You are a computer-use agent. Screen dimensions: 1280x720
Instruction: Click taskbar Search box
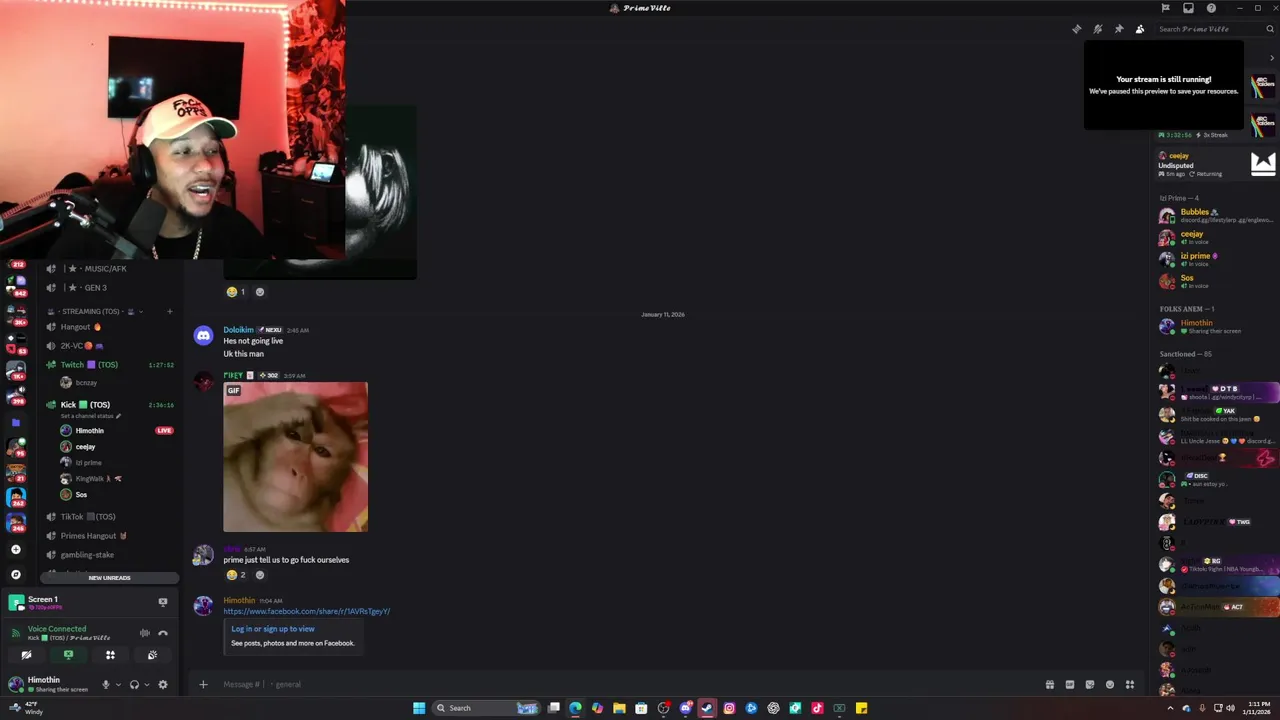(x=487, y=708)
